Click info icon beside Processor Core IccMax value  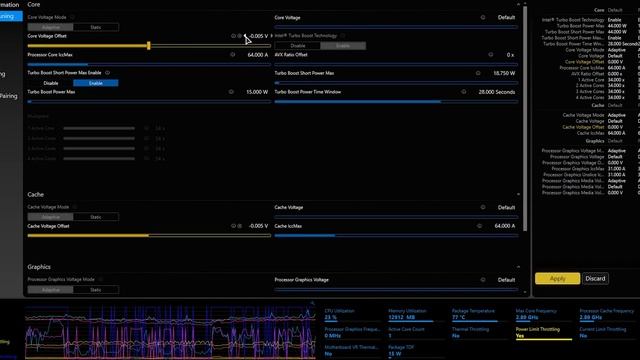point(232,54)
